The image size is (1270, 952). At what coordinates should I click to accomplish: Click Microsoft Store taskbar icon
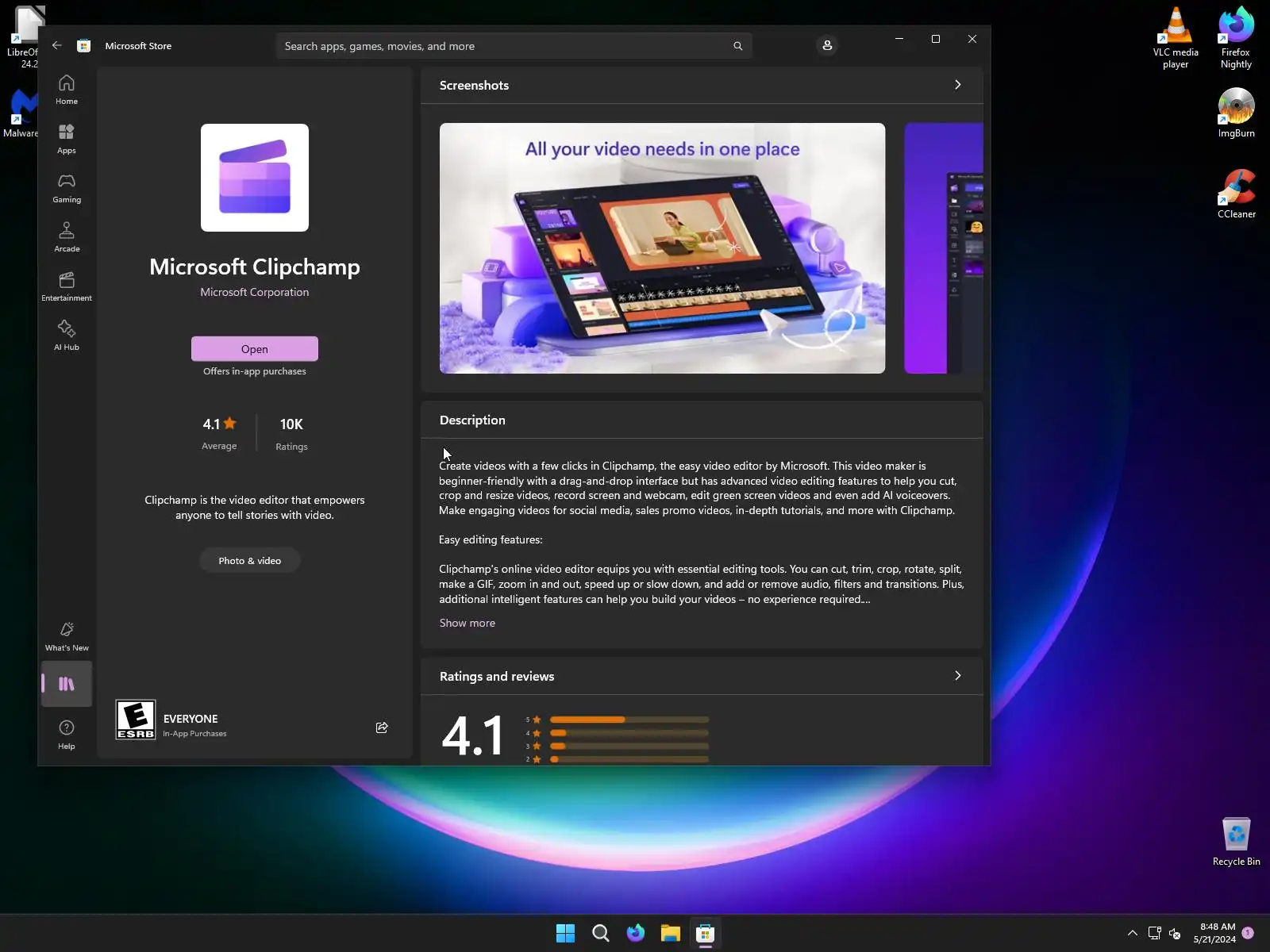706,933
